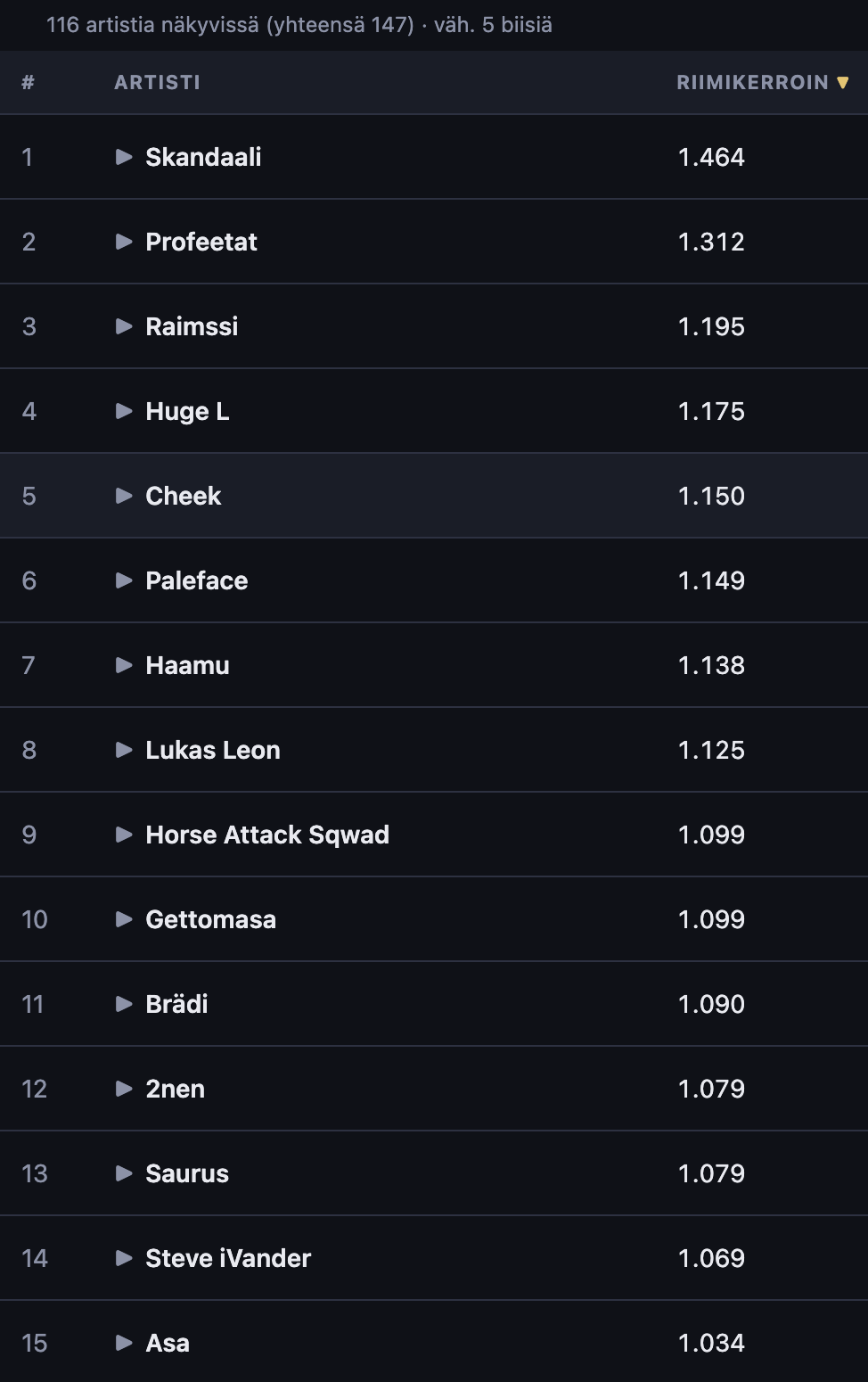Click the arrow icon beside Haamu
This screenshot has width=868, height=1382.
click(124, 665)
